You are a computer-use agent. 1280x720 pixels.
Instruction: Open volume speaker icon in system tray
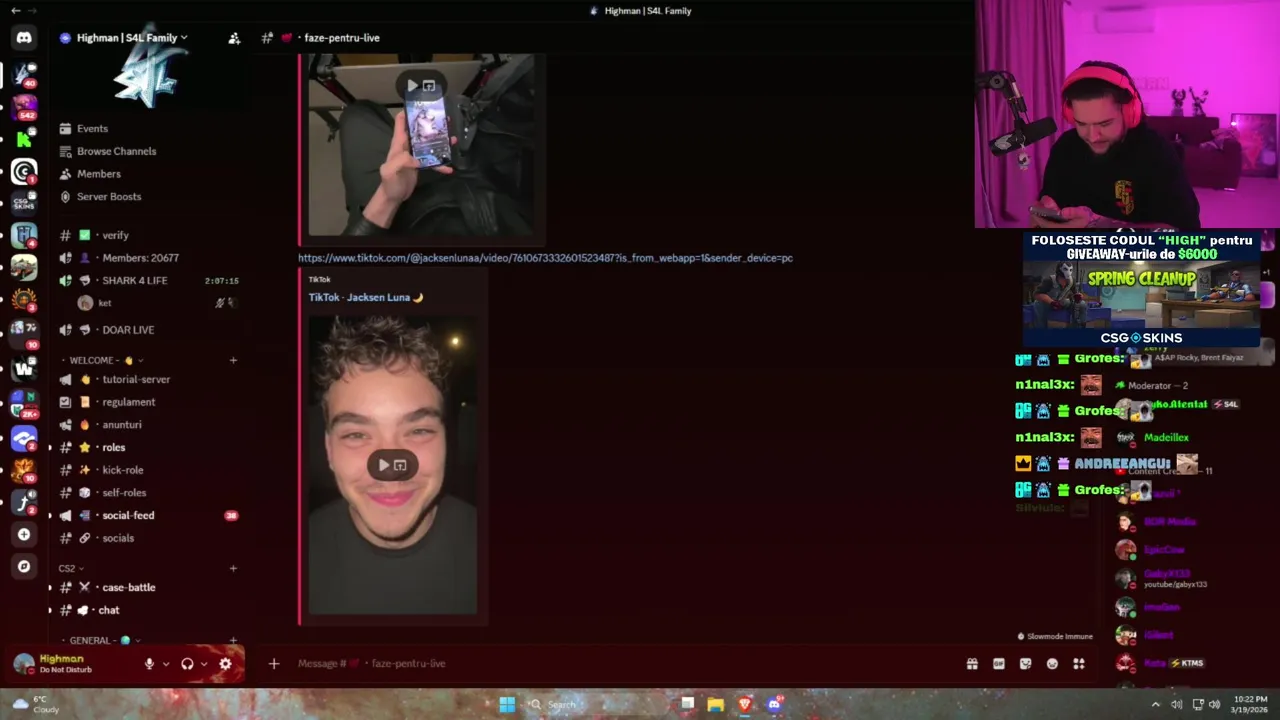point(1214,704)
